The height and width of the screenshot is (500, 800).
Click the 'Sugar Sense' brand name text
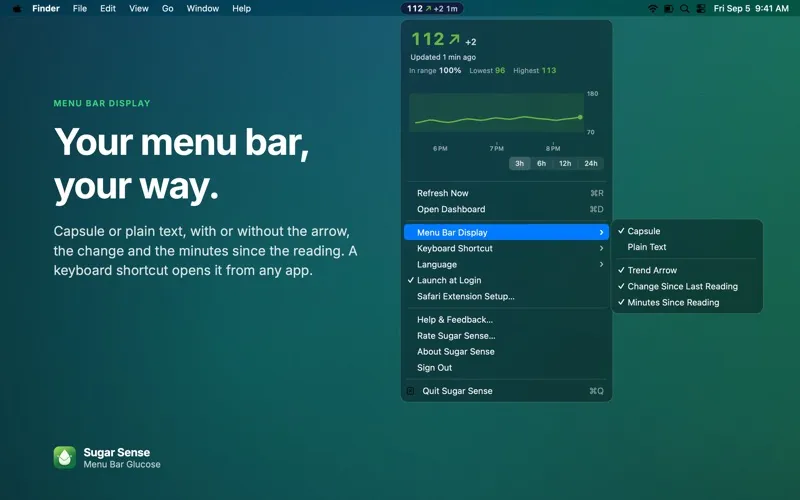click(117, 453)
